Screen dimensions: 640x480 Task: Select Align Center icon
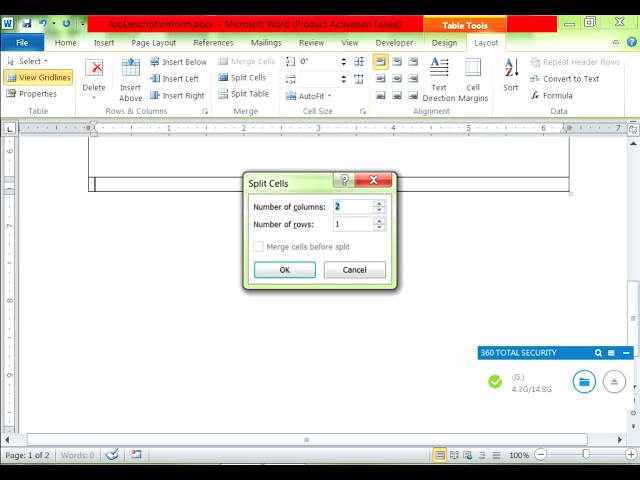click(397, 78)
